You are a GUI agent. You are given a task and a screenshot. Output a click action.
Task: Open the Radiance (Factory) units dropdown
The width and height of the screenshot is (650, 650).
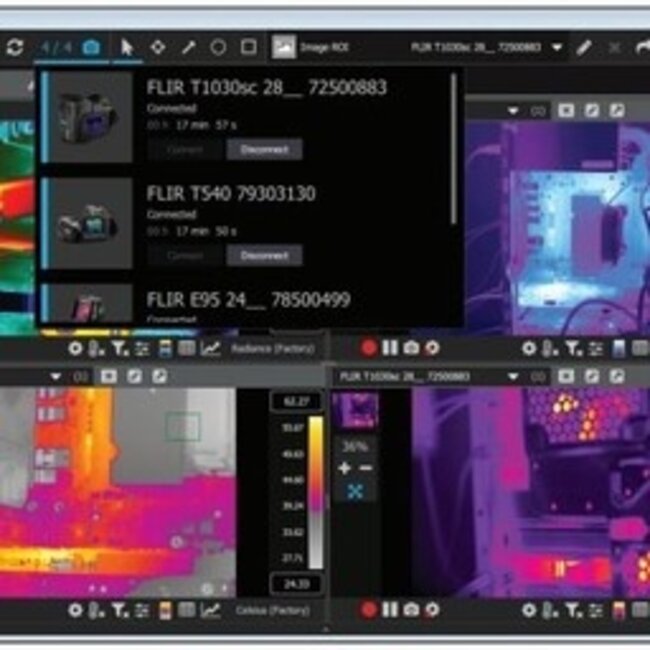coord(273,349)
